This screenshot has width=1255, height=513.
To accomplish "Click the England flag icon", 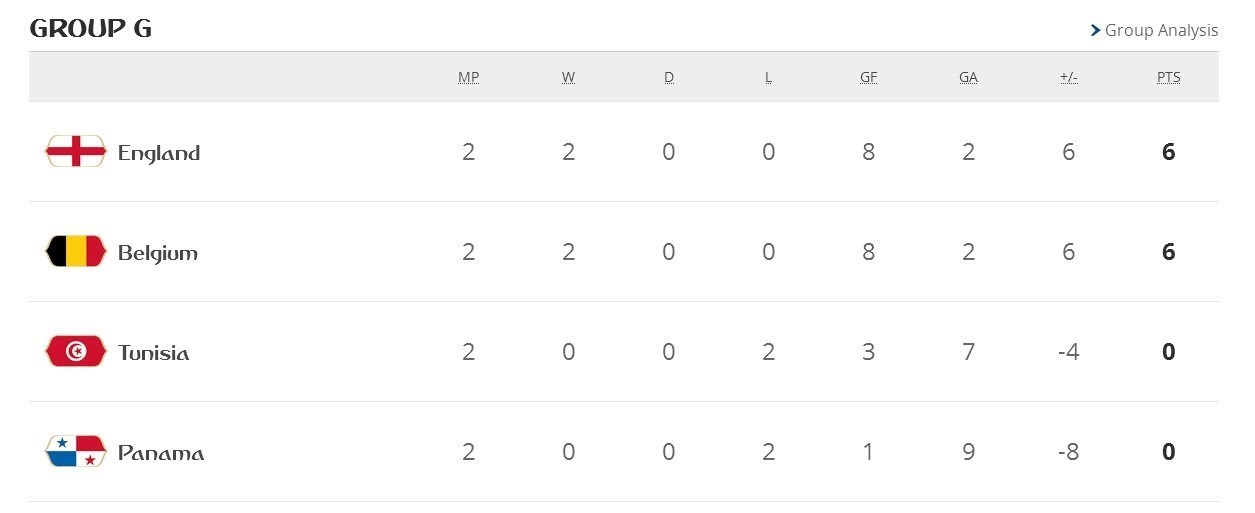I will (75, 152).
